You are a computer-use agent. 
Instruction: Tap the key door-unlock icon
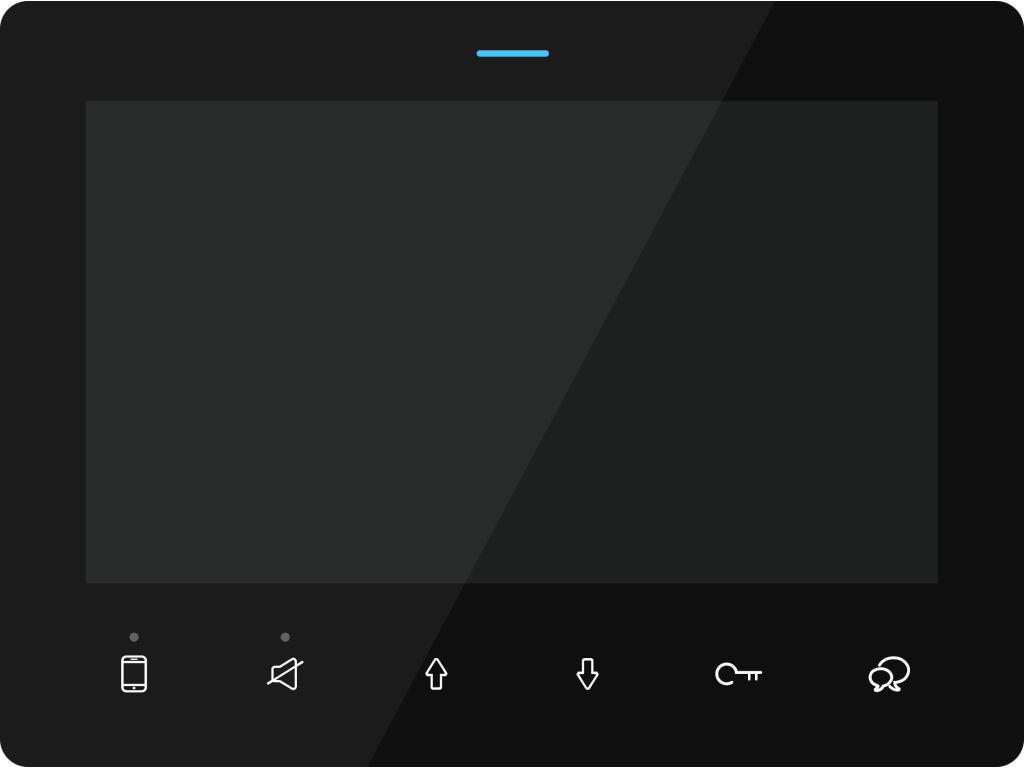click(739, 673)
